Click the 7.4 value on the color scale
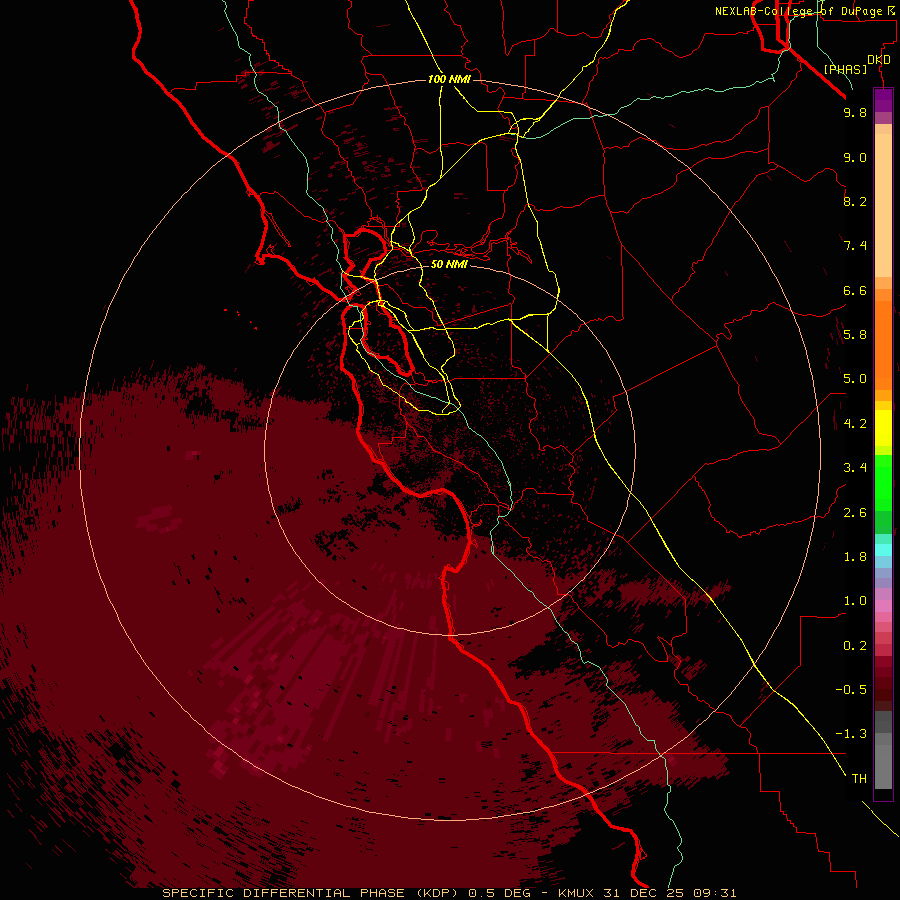The width and height of the screenshot is (900, 900). 855,246
